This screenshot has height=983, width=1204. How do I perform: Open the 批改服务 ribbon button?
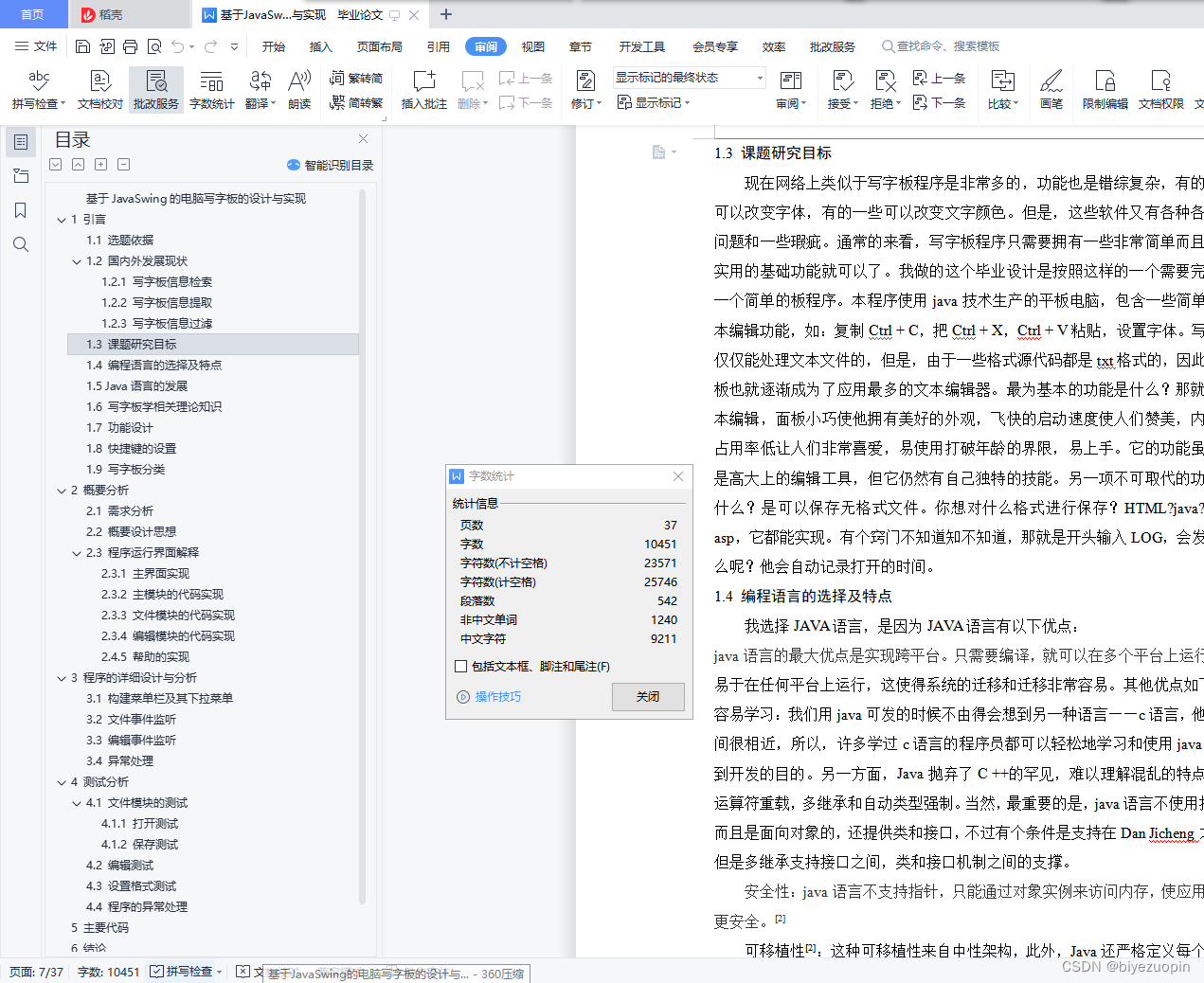(x=156, y=90)
